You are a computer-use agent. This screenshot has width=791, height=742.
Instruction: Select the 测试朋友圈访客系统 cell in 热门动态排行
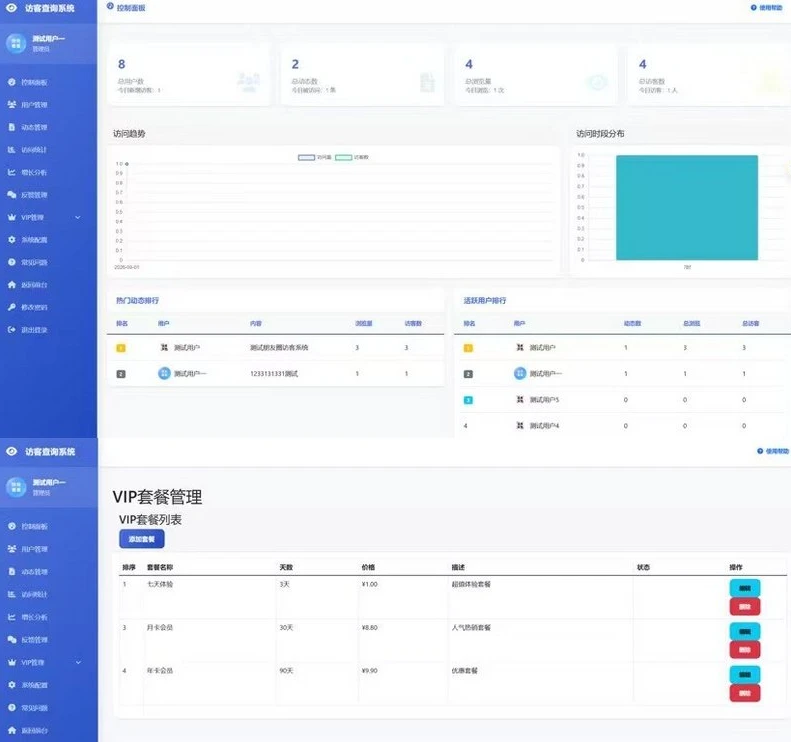[x=279, y=348]
